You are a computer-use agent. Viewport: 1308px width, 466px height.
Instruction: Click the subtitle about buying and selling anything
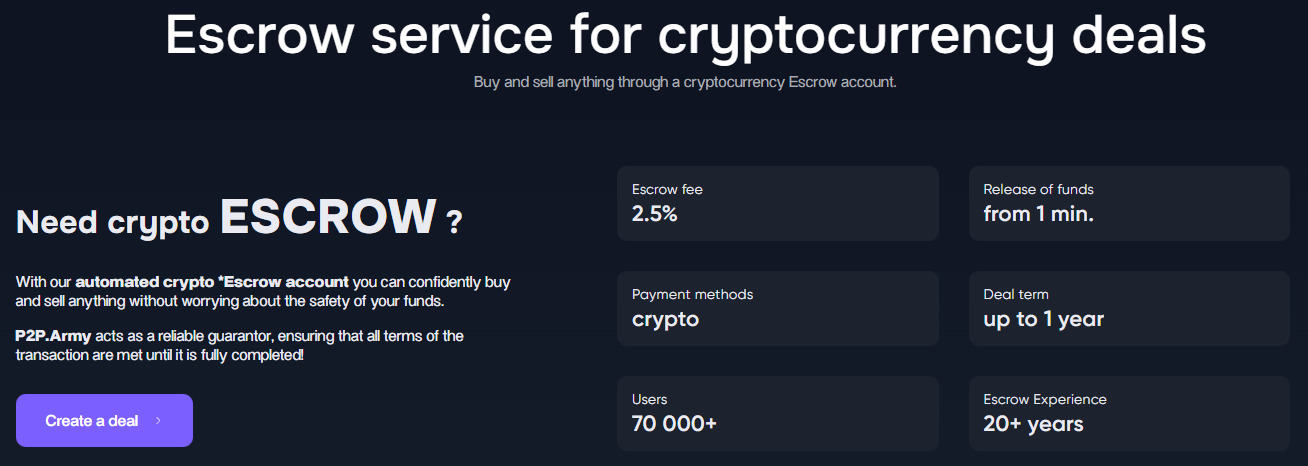(x=685, y=82)
